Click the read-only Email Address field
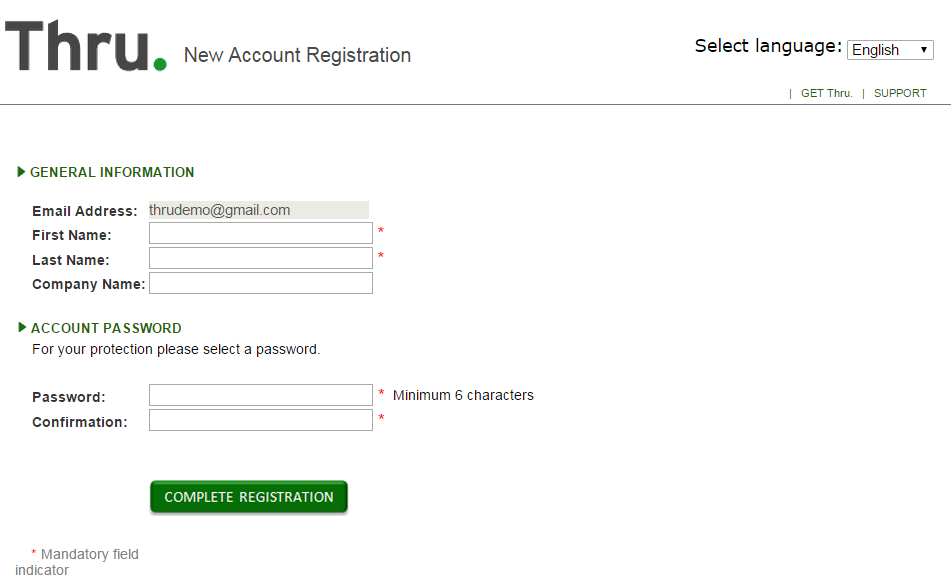The image size is (951, 588). click(x=259, y=210)
